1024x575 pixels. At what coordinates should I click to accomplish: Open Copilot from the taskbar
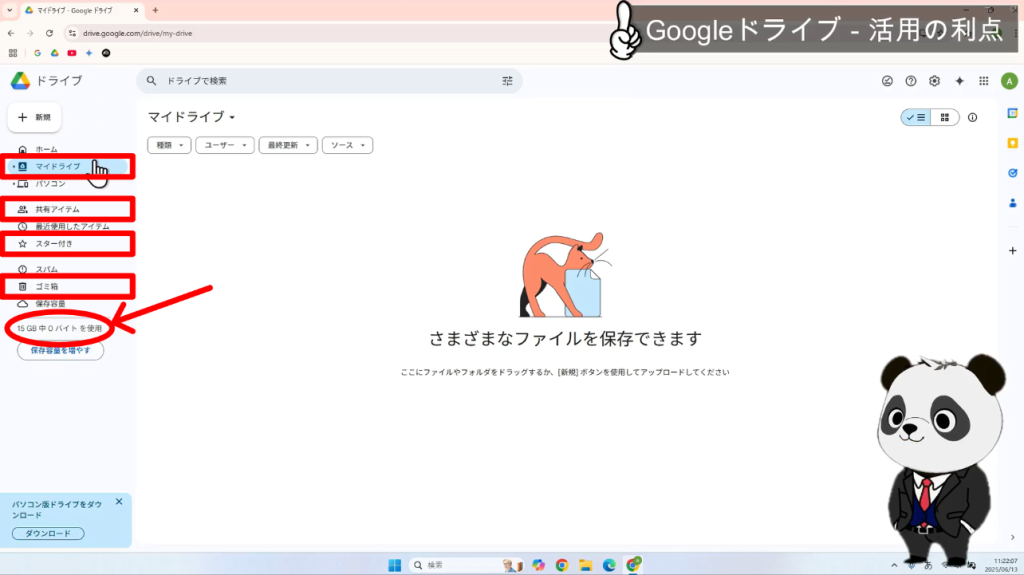tap(538, 565)
